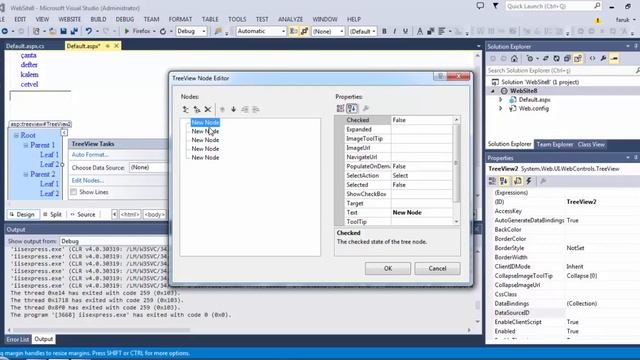Toggle the Show Lines checkbox
Viewport: 640px width, 360px height.
click(74, 192)
